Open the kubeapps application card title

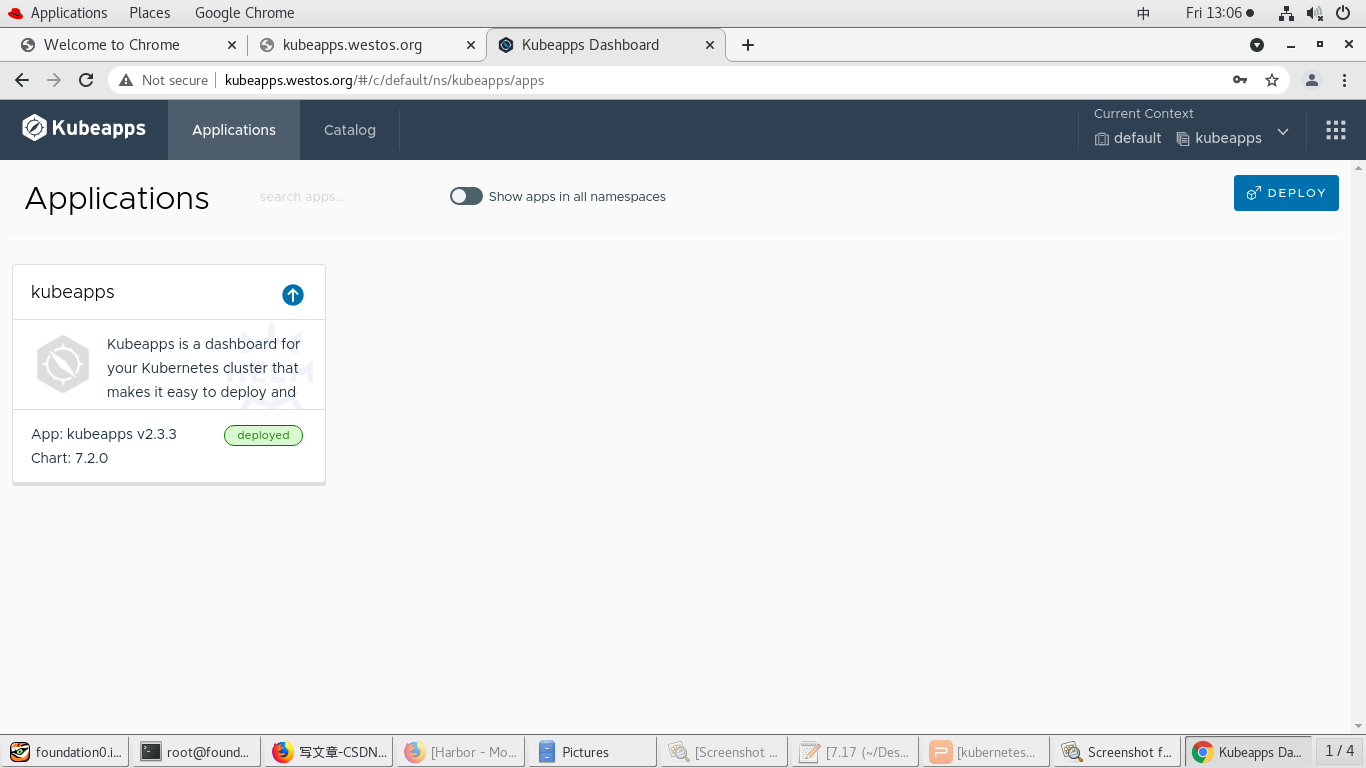point(73,292)
